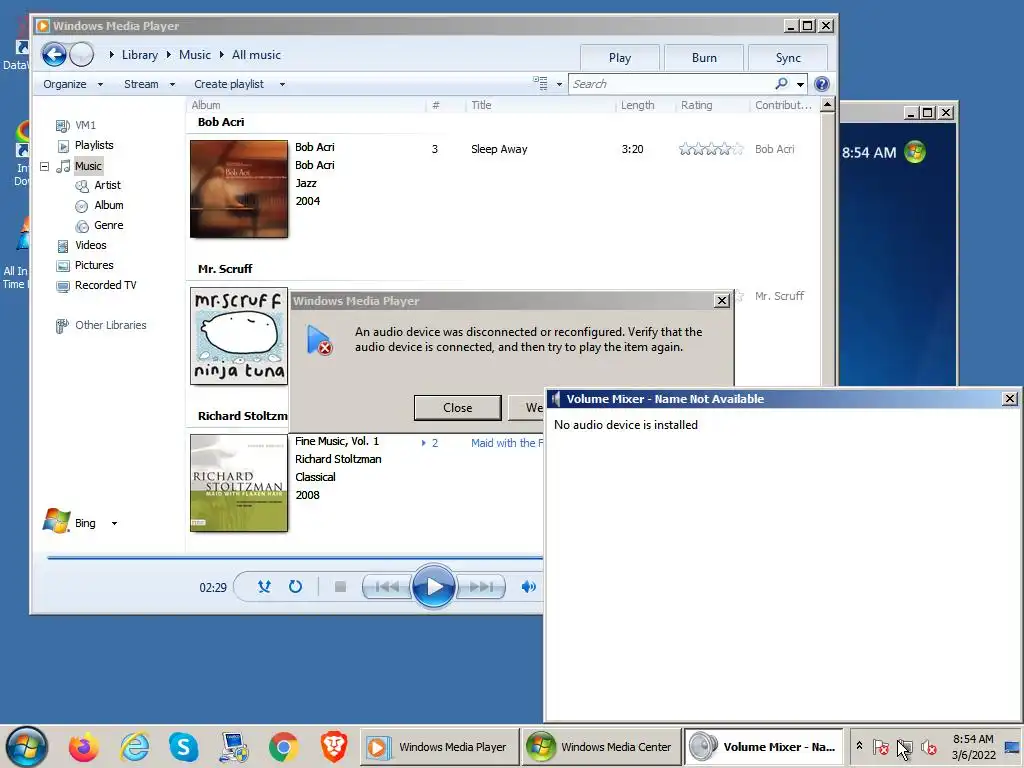Click the Library breadcrumb

[140, 55]
